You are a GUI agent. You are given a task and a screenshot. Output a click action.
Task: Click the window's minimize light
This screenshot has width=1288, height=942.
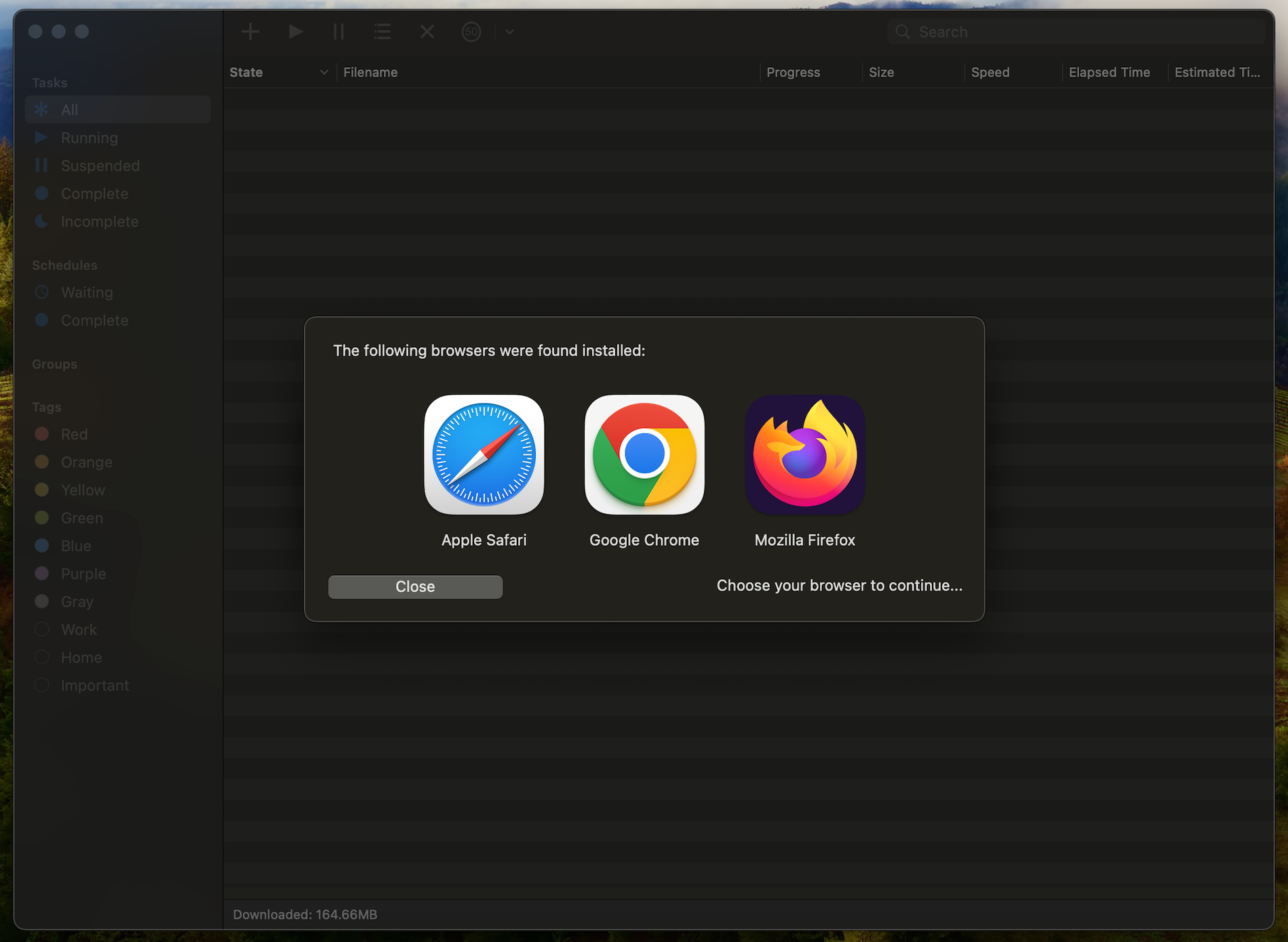click(59, 31)
